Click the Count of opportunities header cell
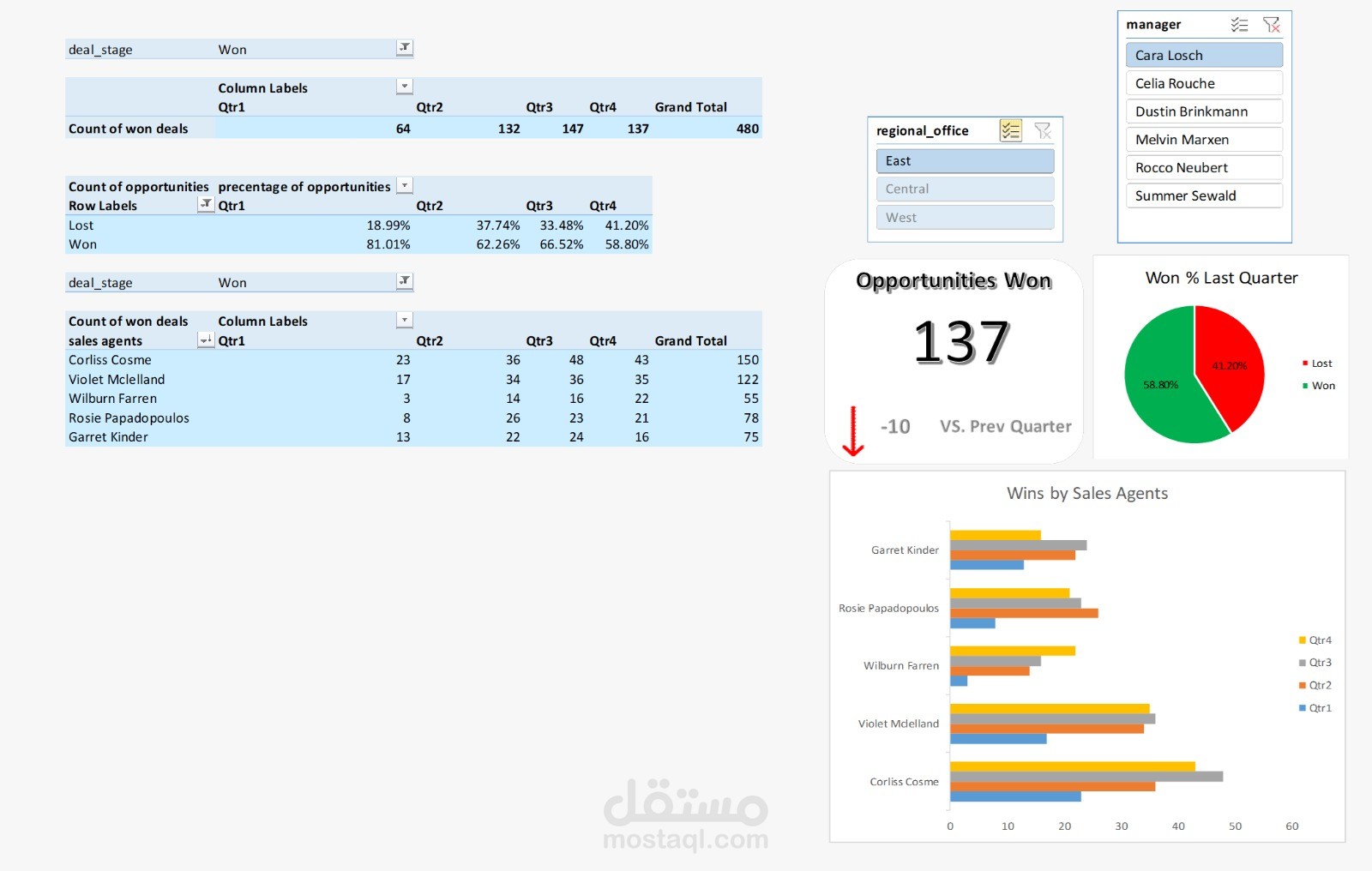The width and height of the screenshot is (1372, 871). click(138, 187)
